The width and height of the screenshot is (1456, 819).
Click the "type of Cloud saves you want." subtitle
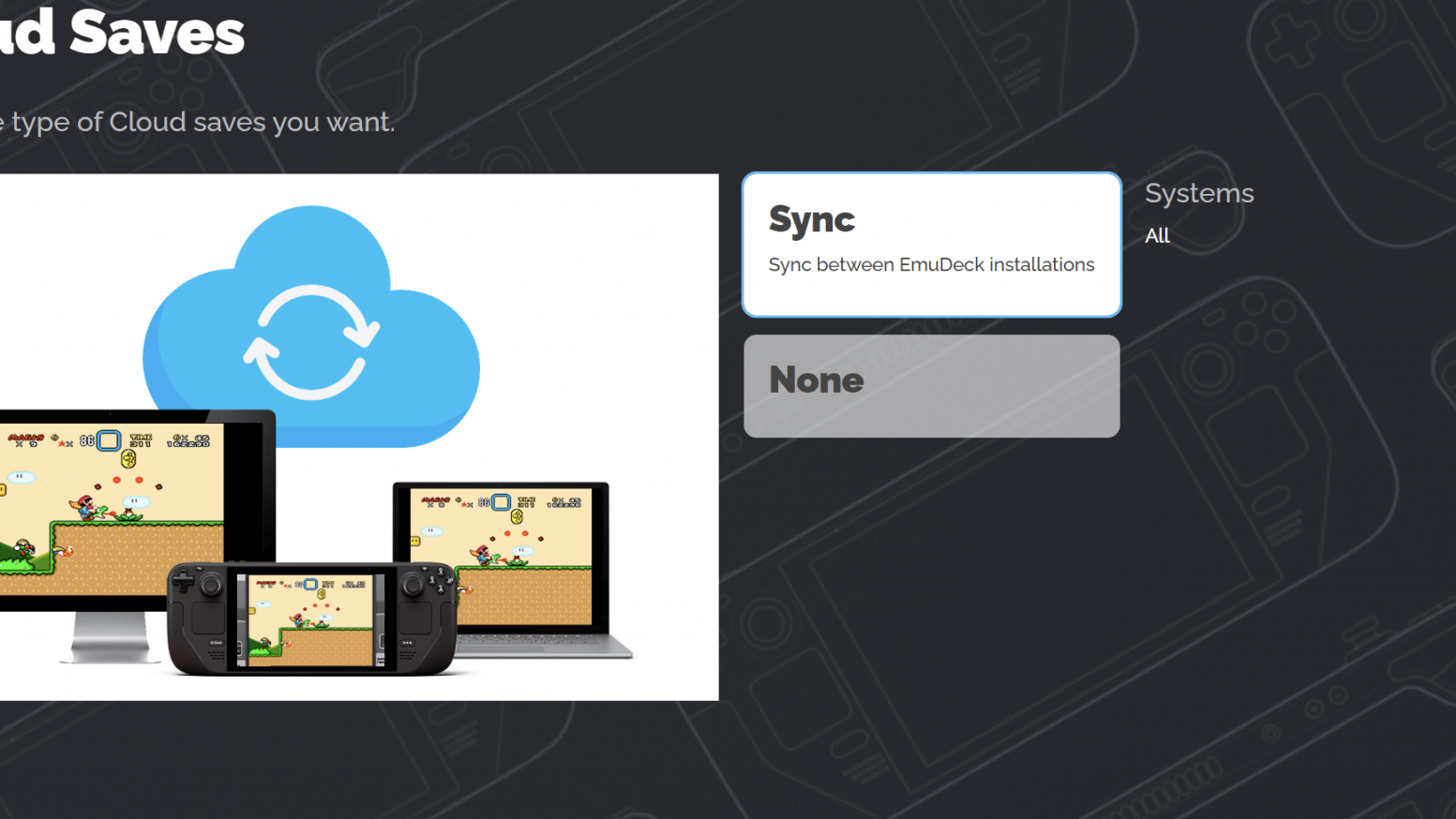pyautogui.click(x=203, y=123)
